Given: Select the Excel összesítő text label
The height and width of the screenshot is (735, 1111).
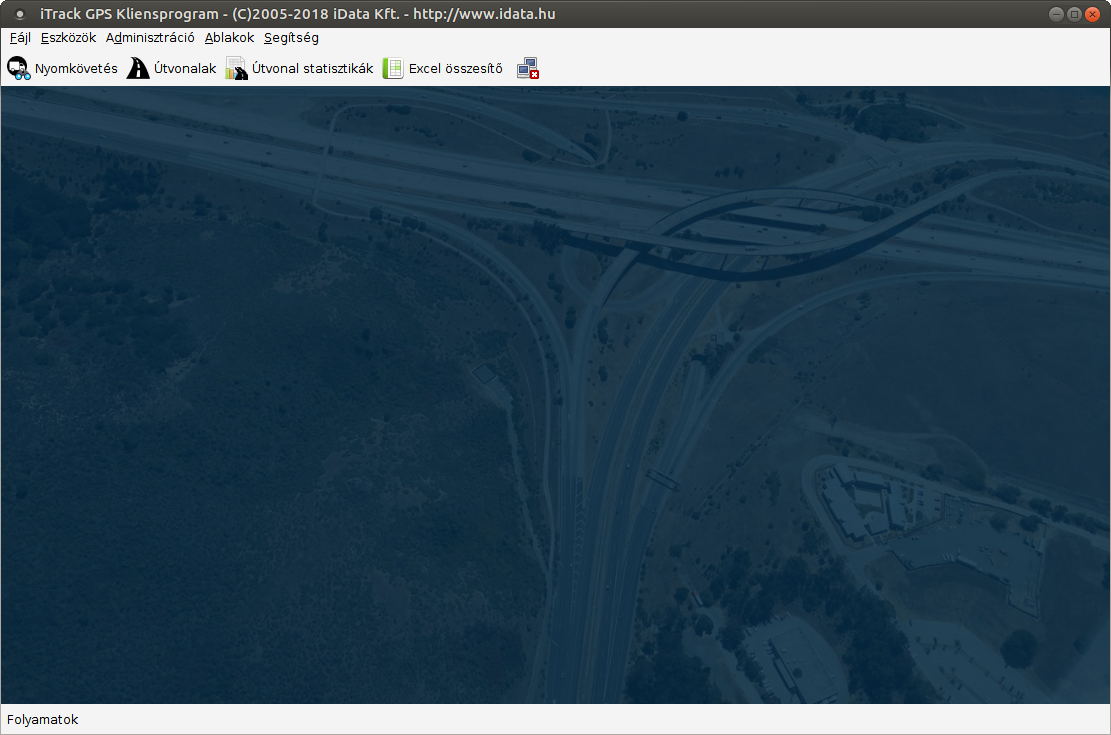Looking at the screenshot, I should point(455,69).
